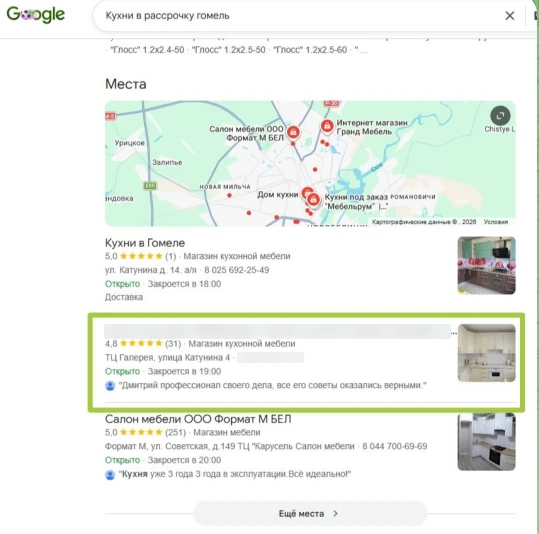Click review text Дмитрий профессионал своего дела

click(273, 385)
